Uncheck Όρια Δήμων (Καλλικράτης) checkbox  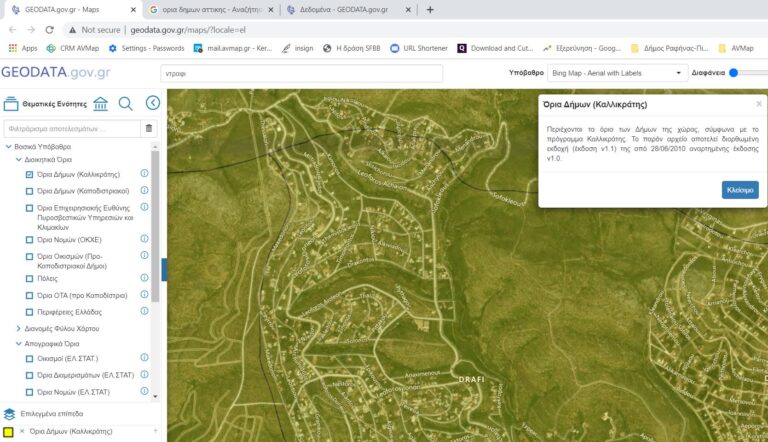(x=30, y=174)
